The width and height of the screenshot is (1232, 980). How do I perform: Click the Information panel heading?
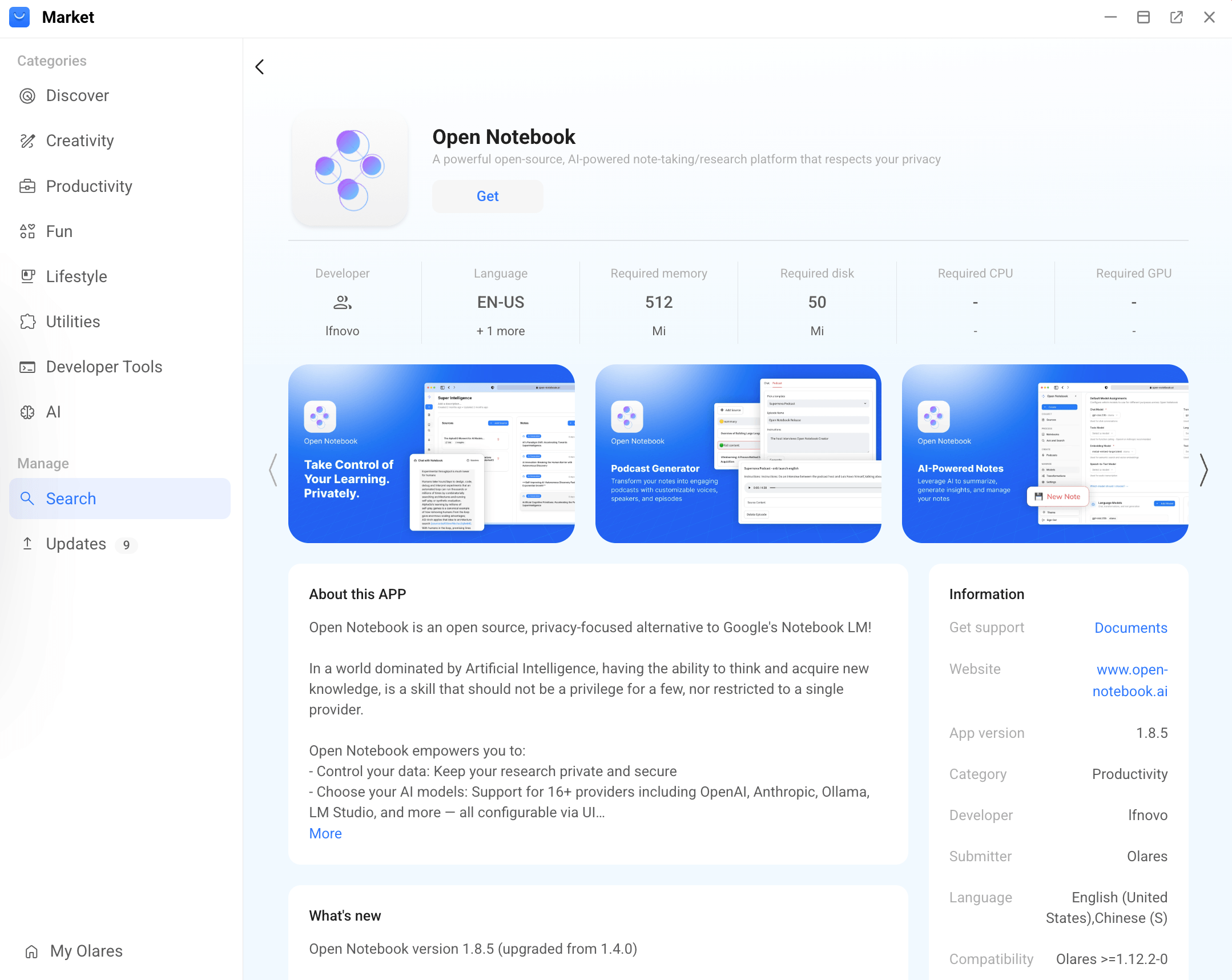987,594
